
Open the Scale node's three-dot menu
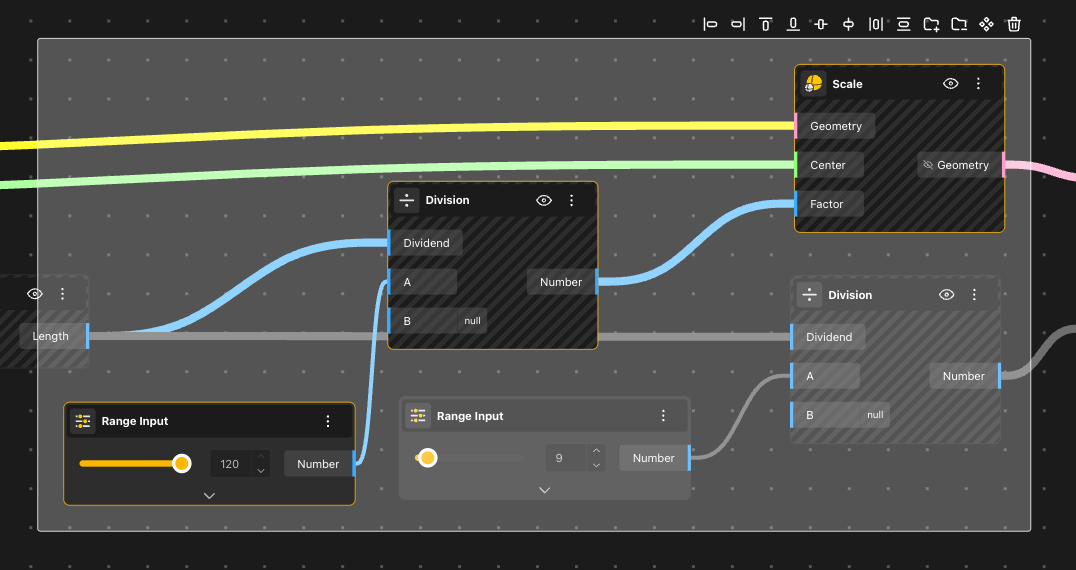coord(978,84)
